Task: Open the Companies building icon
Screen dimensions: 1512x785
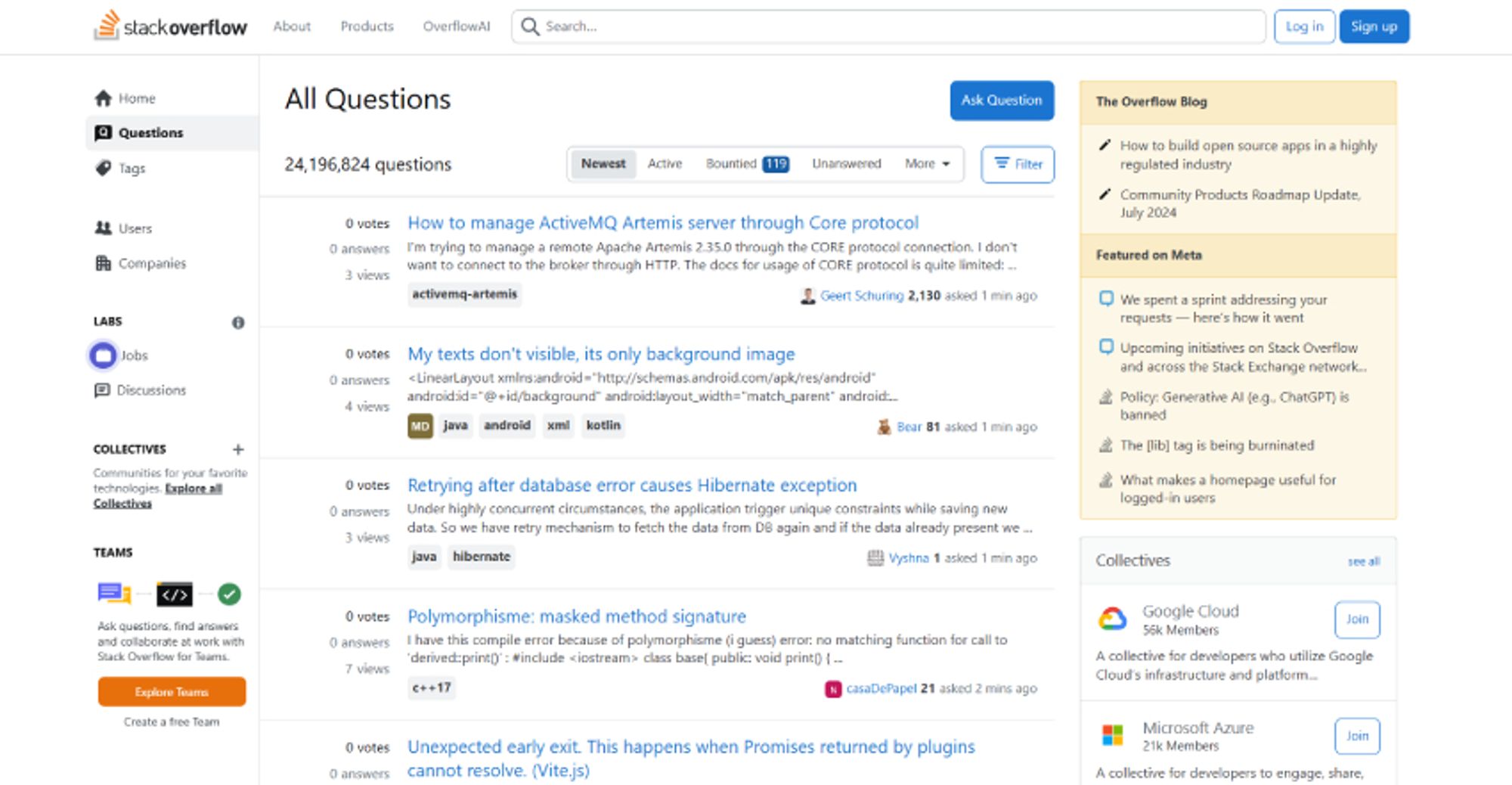Action: click(x=104, y=263)
